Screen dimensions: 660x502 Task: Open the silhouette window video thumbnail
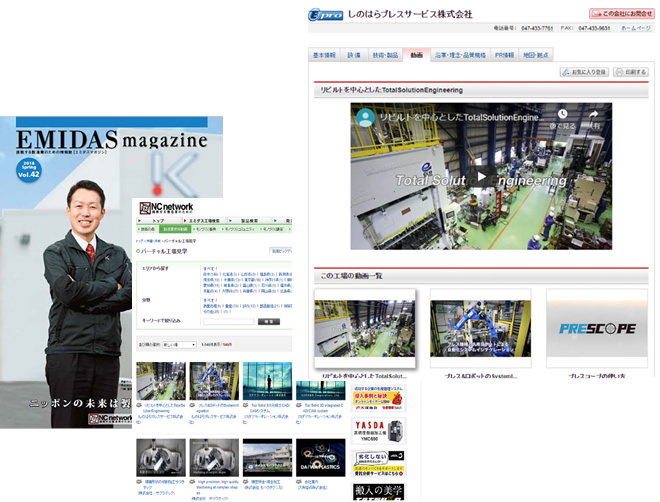tap(267, 381)
